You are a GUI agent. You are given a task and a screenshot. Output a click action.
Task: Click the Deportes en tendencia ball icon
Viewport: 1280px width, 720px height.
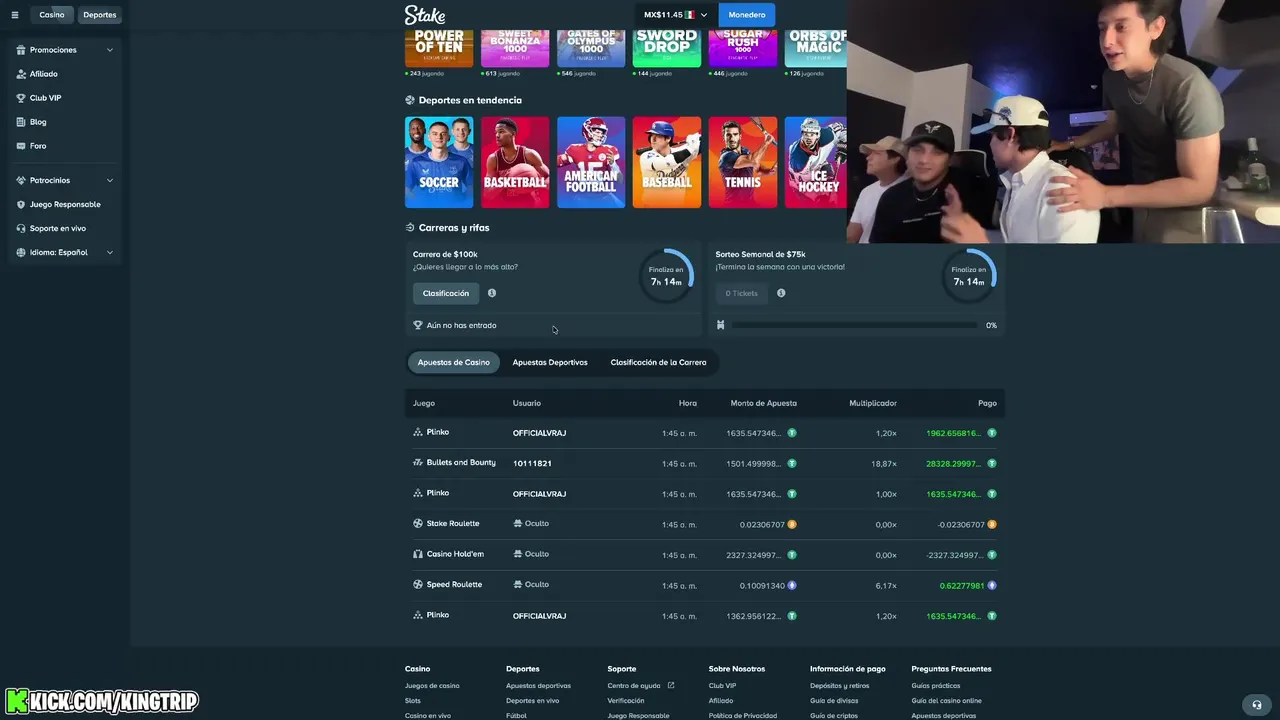pyautogui.click(x=410, y=100)
